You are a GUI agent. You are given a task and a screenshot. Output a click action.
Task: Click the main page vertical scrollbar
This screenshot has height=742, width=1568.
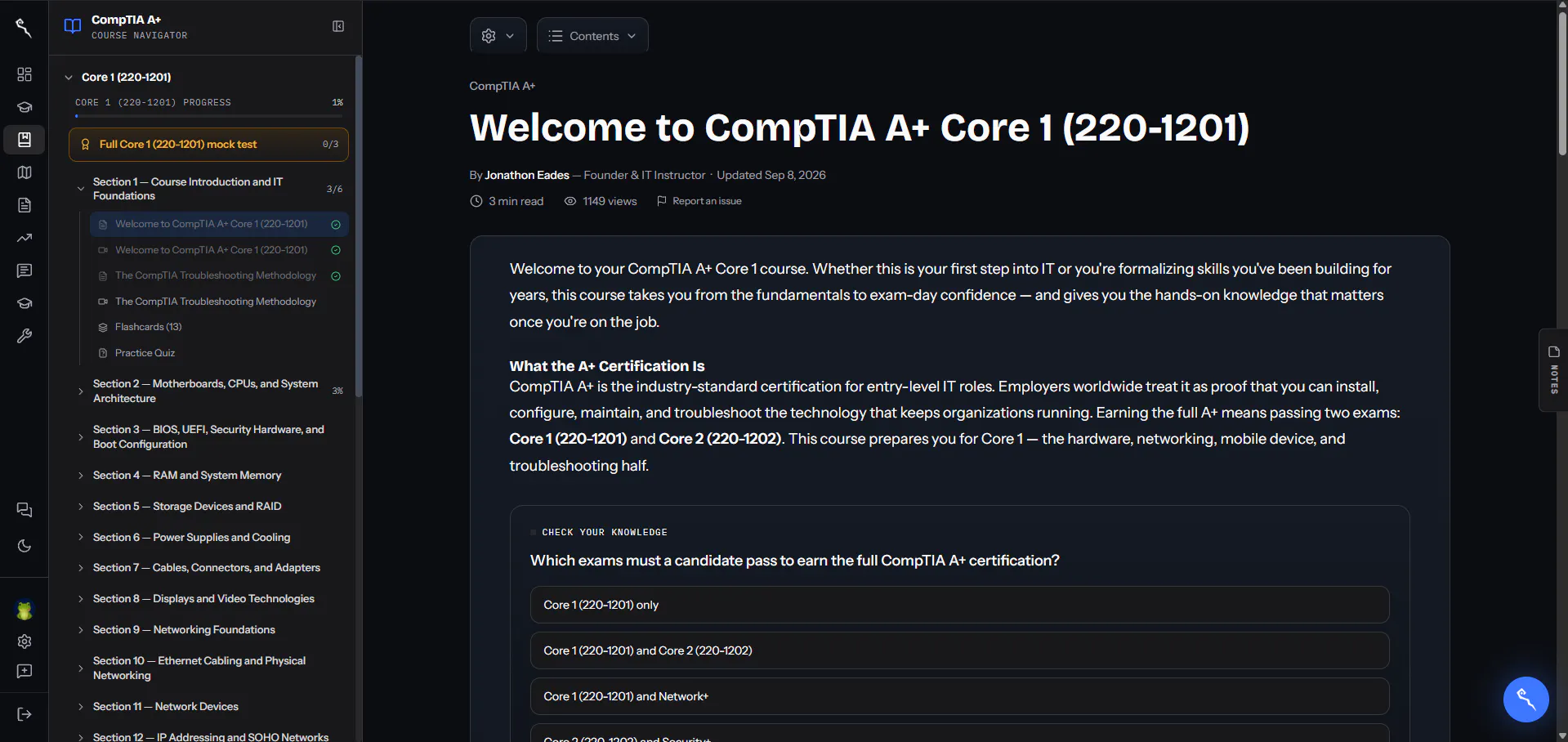(x=1562, y=82)
